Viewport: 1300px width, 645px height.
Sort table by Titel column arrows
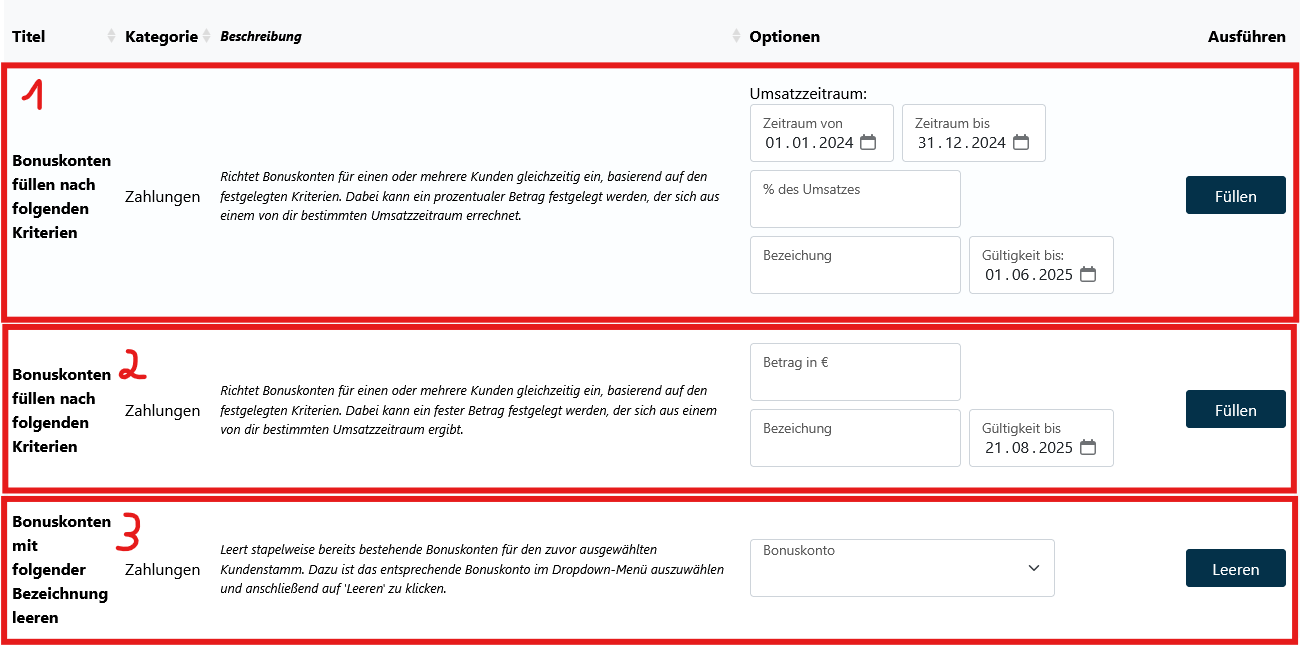click(x=111, y=37)
